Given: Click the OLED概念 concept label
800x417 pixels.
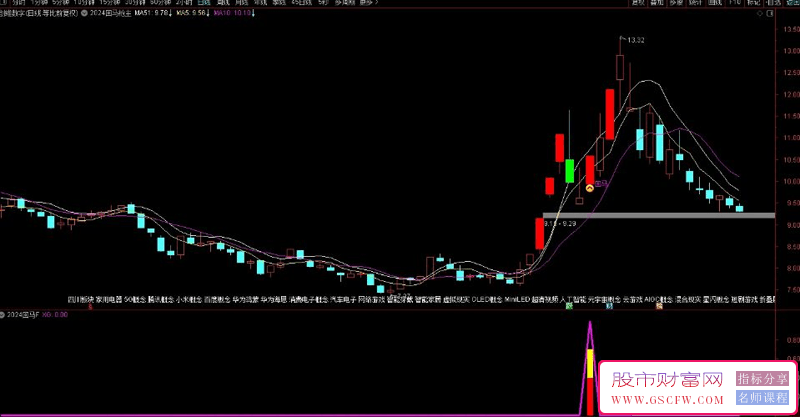Looking at the screenshot, I should (x=487, y=300).
